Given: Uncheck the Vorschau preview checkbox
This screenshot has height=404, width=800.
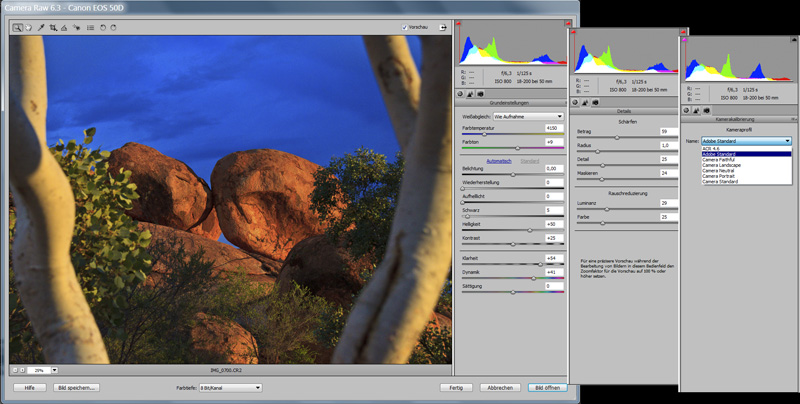Looking at the screenshot, I should [x=403, y=28].
